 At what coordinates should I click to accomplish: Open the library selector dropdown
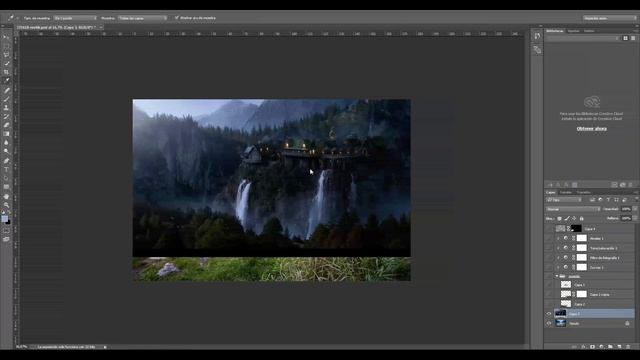pyautogui.click(x=583, y=38)
